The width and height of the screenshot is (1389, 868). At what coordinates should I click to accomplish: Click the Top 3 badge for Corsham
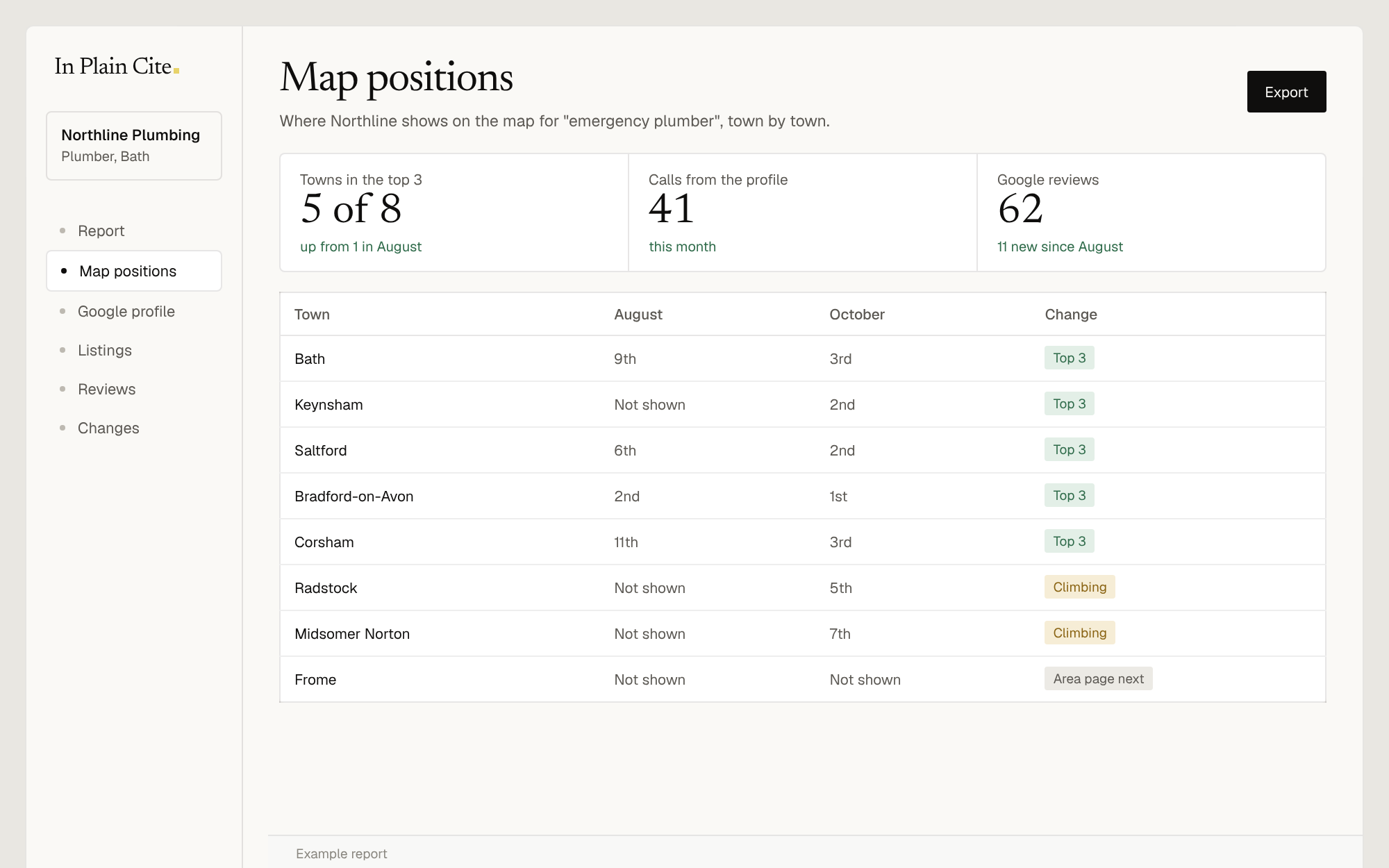1069,541
